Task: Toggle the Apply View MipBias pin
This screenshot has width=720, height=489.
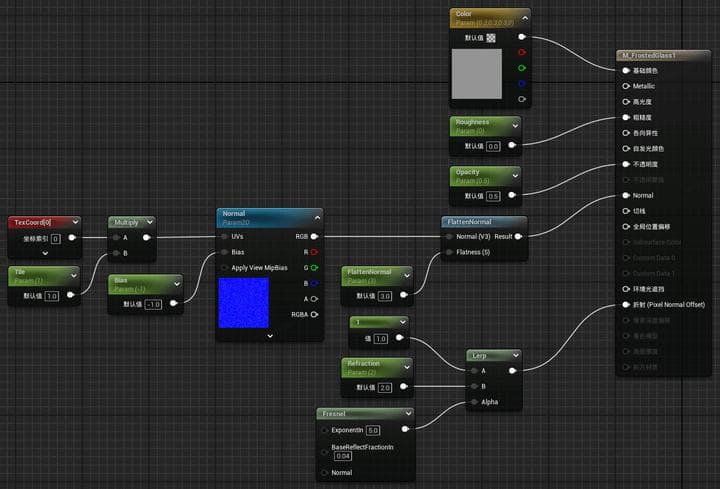Action: point(224,268)
